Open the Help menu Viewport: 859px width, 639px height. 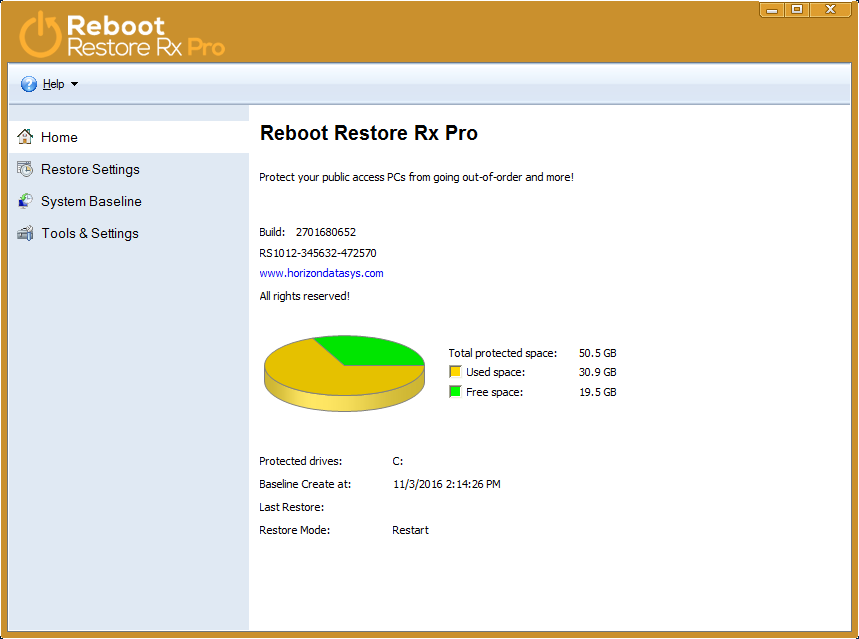[x=52, y=83]
